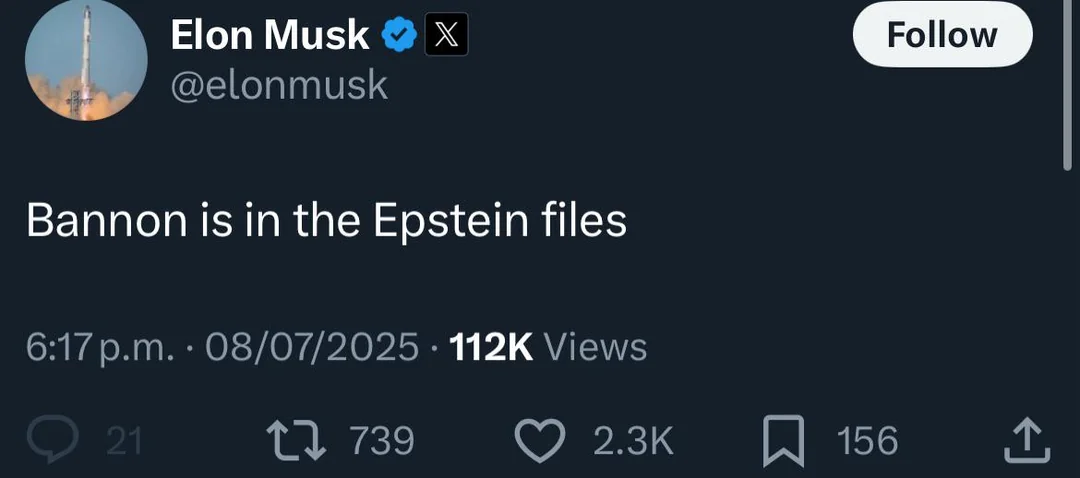
Task: Click the blue verified checkmark badge
Action: pyautogui.click(x=400, y=37)
